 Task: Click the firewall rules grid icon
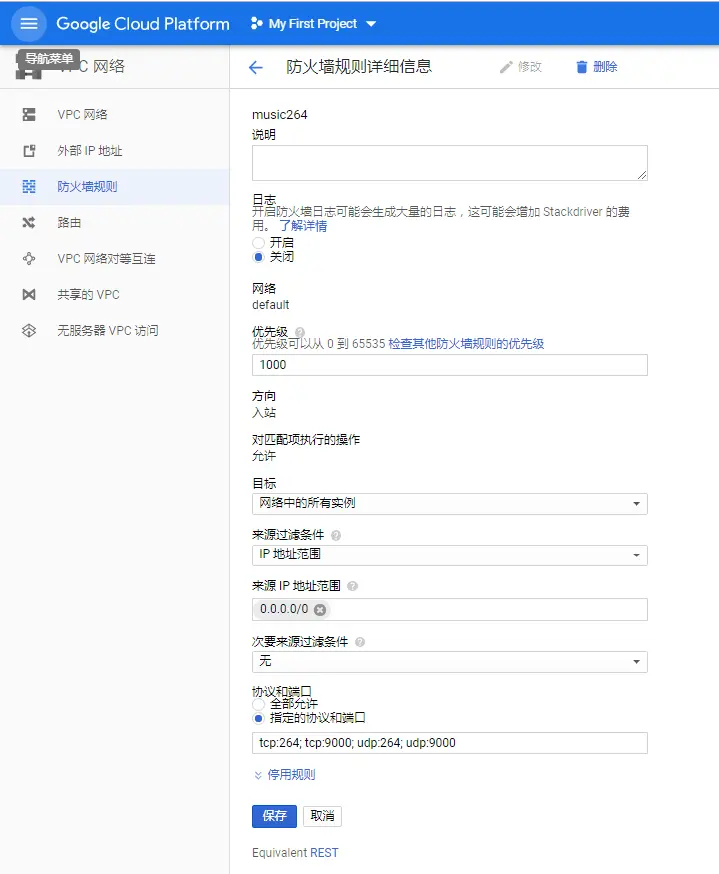pos(29,187)
